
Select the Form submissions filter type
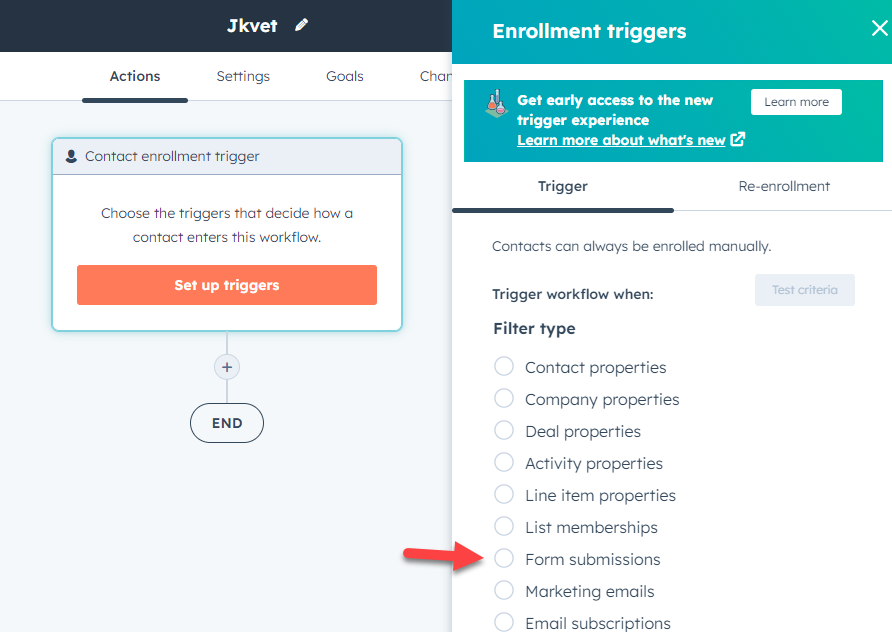coord(503,558)
